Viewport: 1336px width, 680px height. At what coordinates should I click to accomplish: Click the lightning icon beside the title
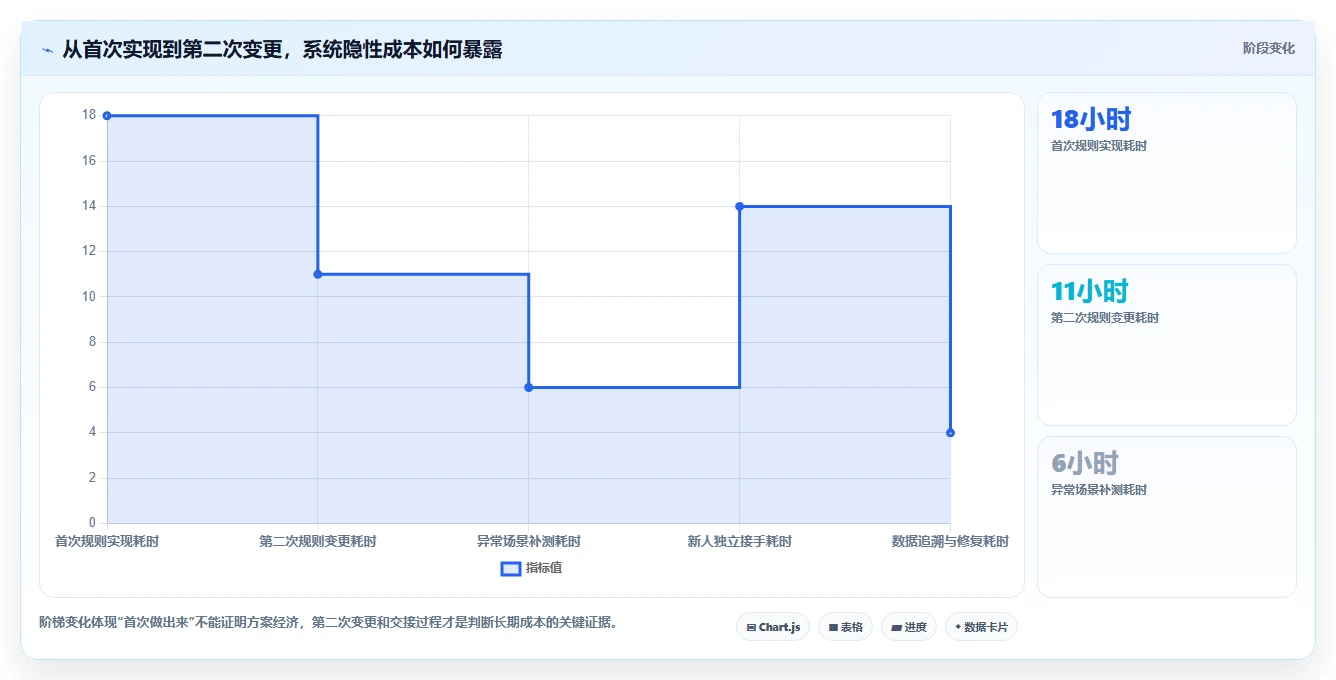pyautogui.click(x=47, y=50)
